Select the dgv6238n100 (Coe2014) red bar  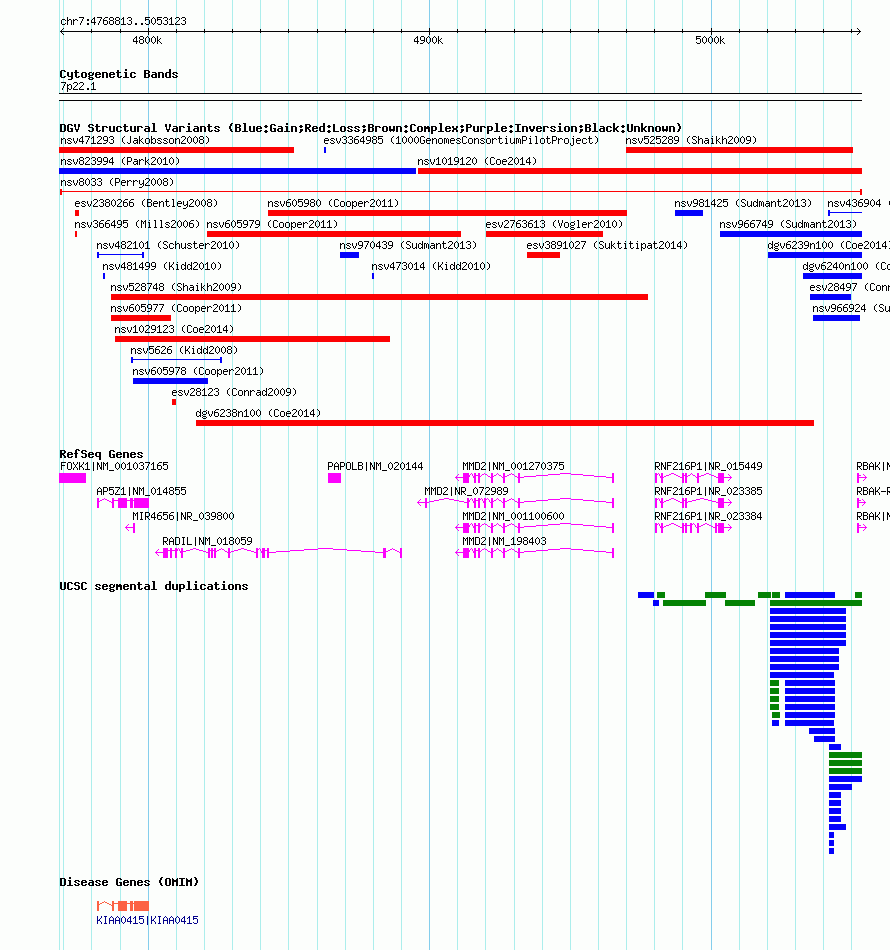pos(505,423)
